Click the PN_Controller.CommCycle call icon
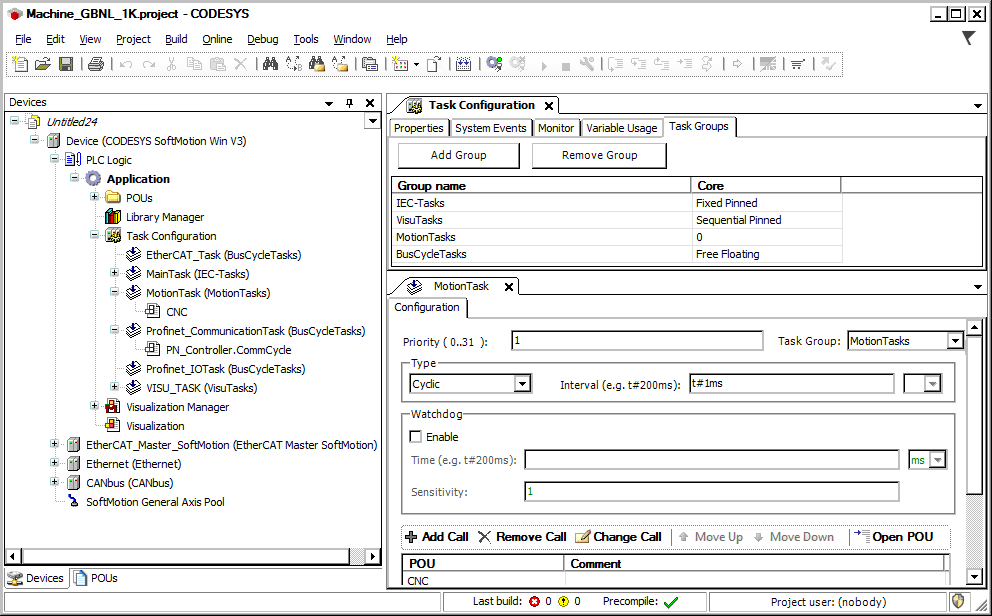The width and height of the screenshot is (992, 616). coord(152,349)
